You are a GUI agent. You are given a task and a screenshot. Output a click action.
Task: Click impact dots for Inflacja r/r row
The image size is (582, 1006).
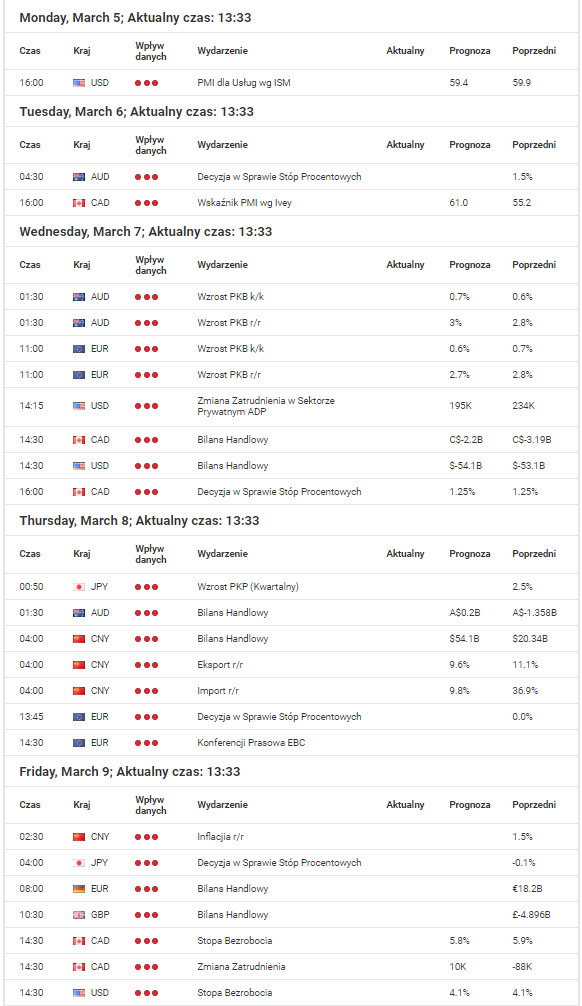(146, 837)
